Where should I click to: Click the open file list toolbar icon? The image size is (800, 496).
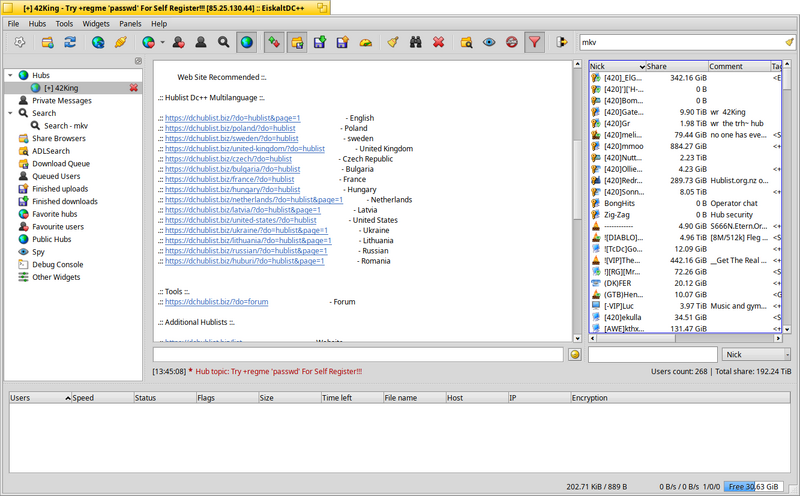coord(47,42)
